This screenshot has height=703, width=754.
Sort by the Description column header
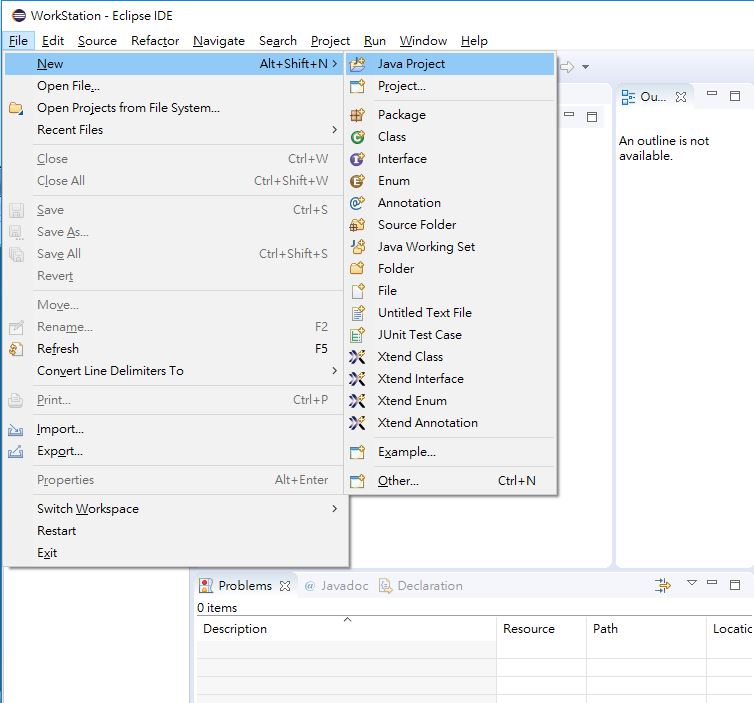[235, 629]
